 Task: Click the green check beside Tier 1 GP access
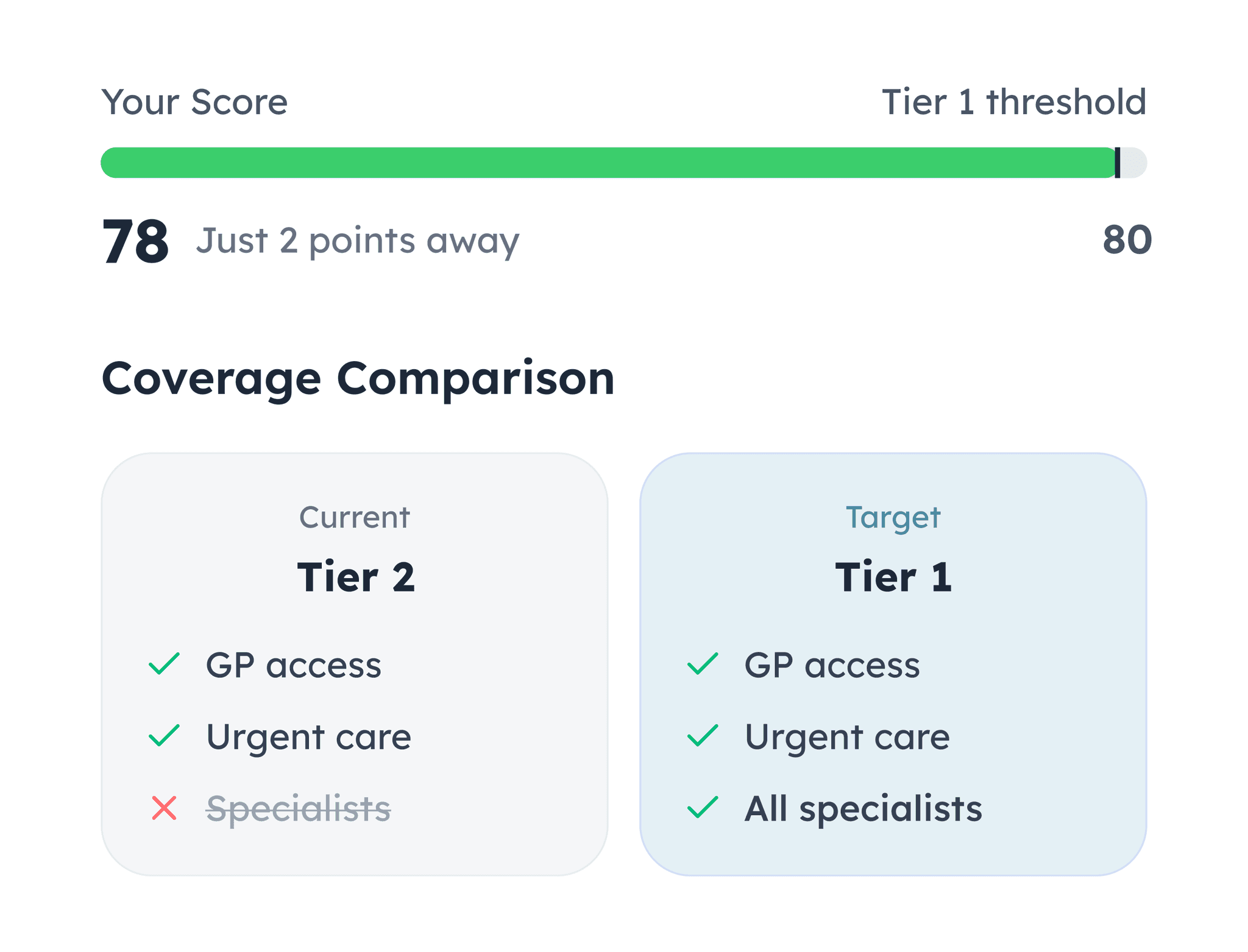(x=703, y=664)
